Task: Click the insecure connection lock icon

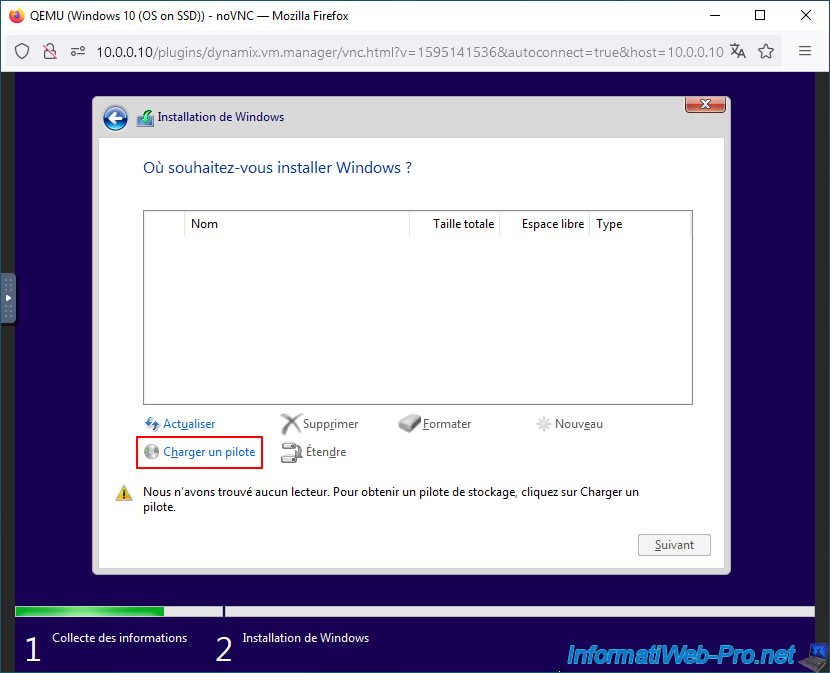Action: coord(50,51)
